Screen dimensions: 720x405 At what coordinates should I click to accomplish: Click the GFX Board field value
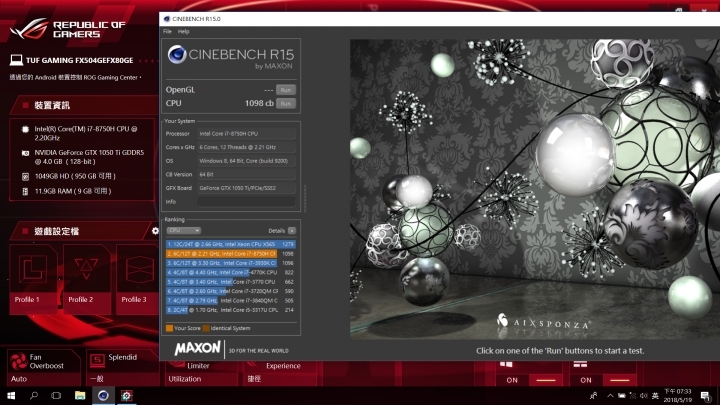247,188
